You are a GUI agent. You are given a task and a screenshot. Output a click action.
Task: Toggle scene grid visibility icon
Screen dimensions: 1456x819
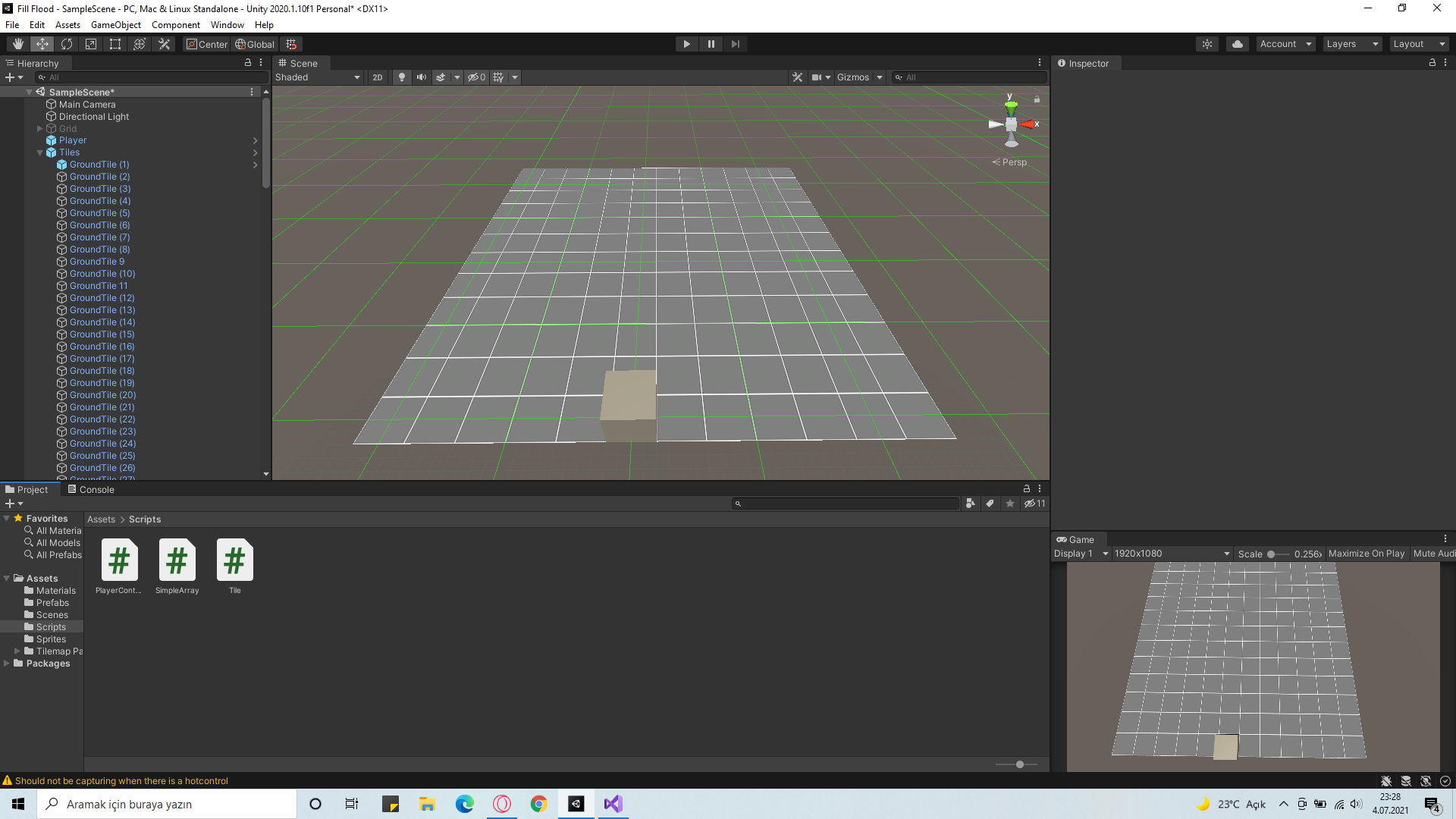[x=498, y=77]
